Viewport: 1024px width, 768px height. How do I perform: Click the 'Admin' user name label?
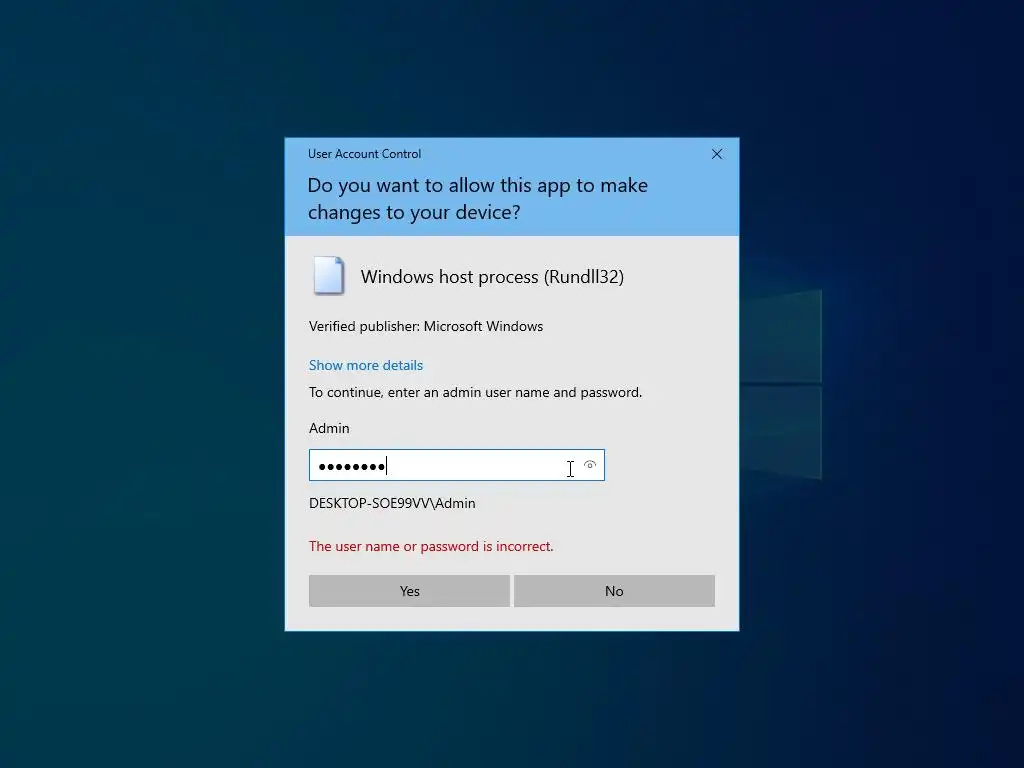329,428
